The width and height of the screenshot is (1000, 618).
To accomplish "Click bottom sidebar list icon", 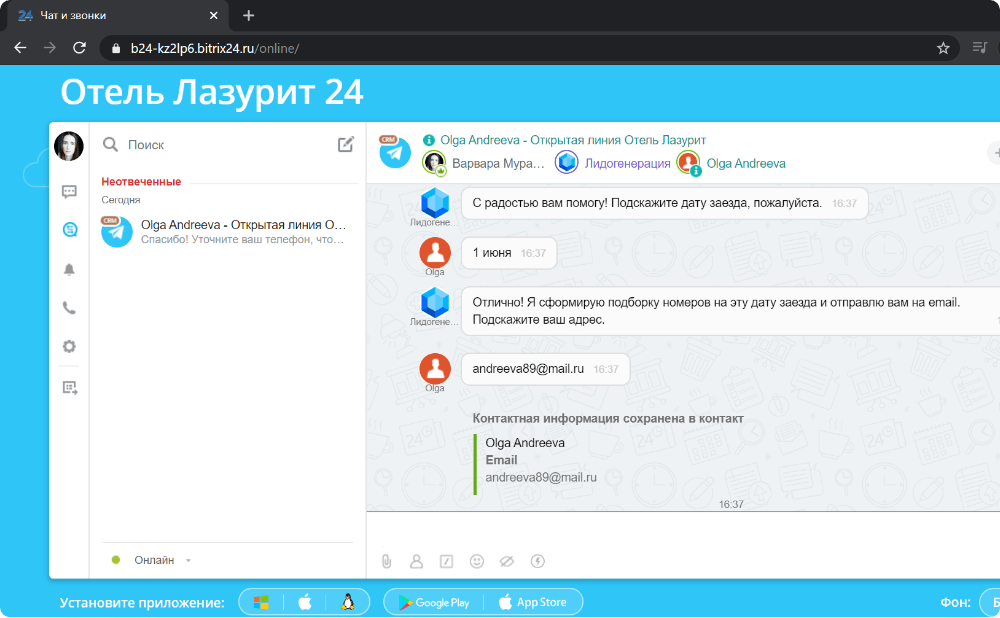I will tap(70, 387).
